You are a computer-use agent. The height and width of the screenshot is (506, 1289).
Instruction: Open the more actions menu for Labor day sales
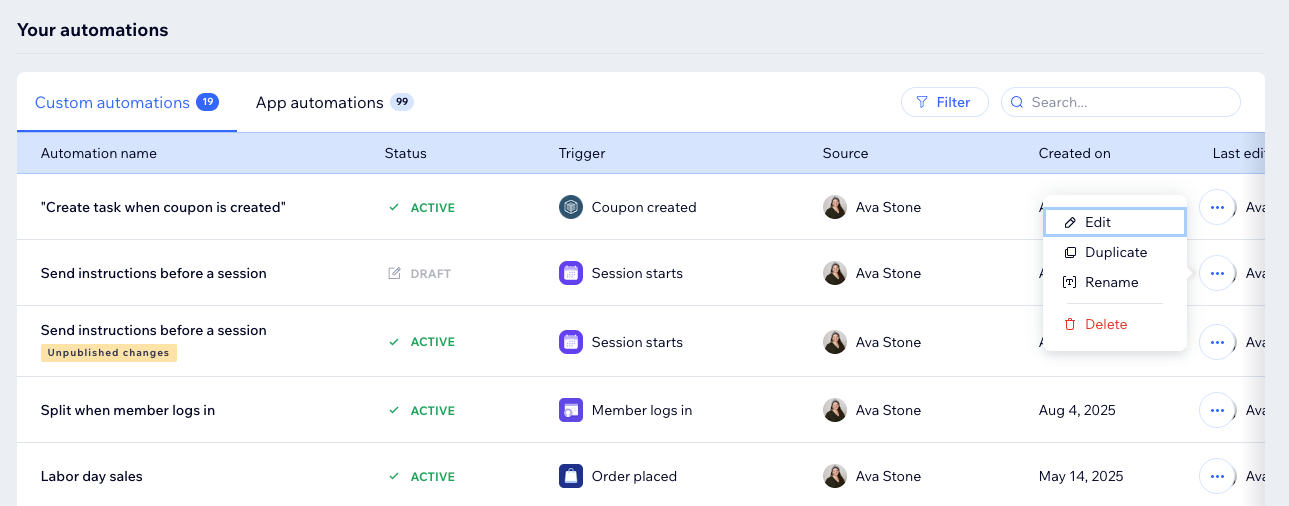click(1216, 476)
